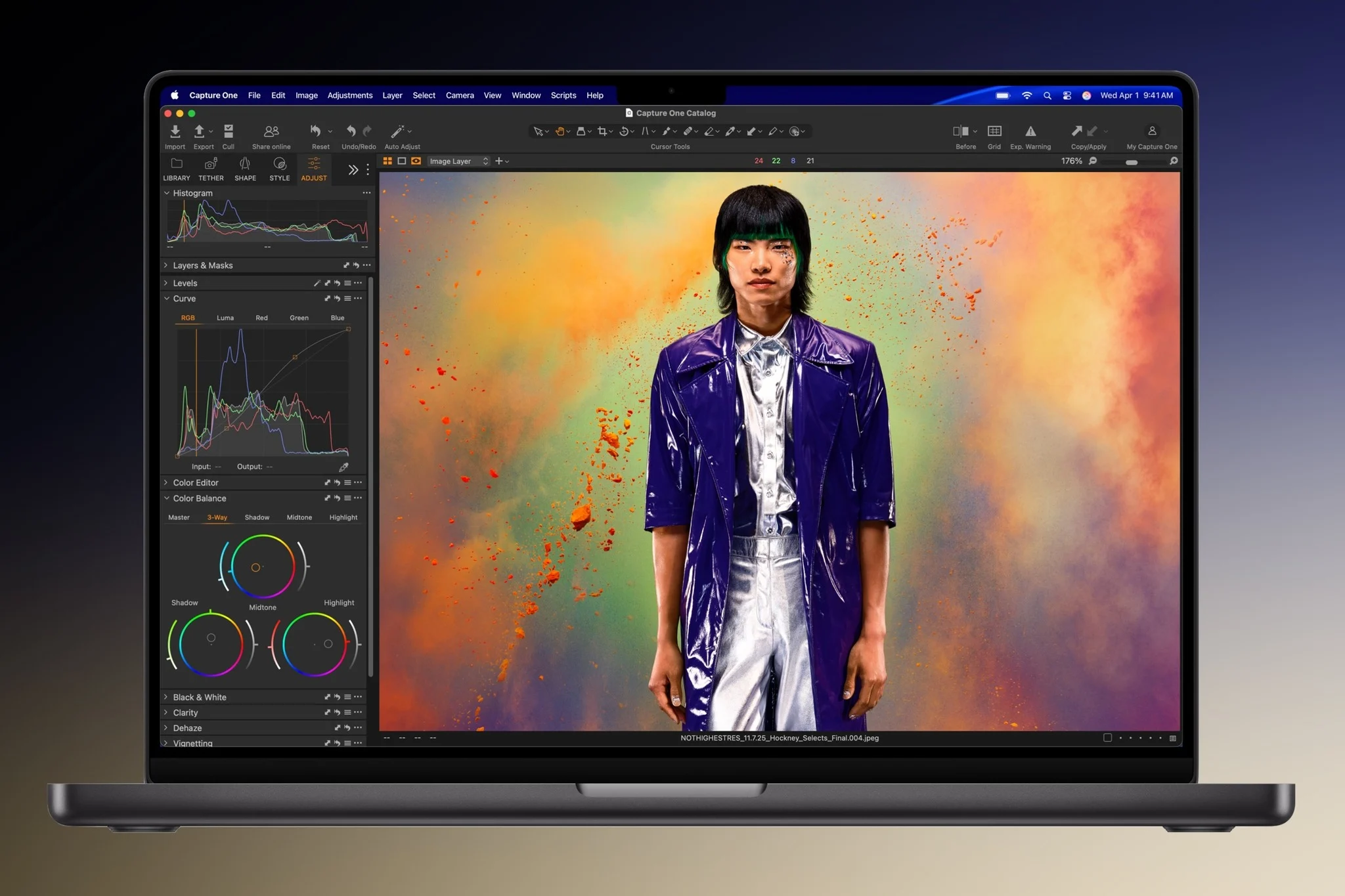Click the curve picker eyedropper below the Curve graph
The height and width of the screenshot is (896, 1345).
(x=343, y=467)
